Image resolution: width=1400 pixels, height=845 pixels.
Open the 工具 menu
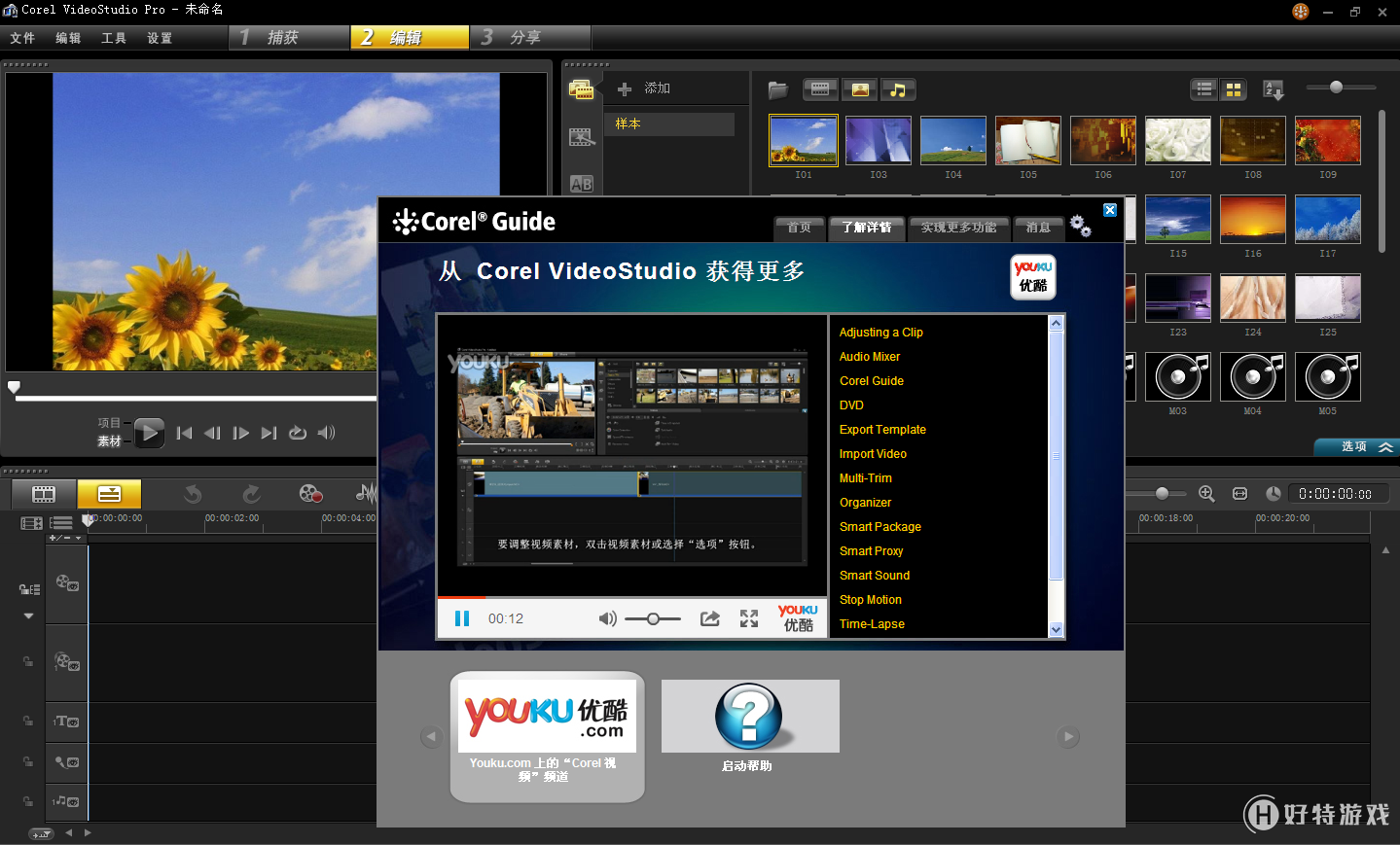(x=114, y=38)
